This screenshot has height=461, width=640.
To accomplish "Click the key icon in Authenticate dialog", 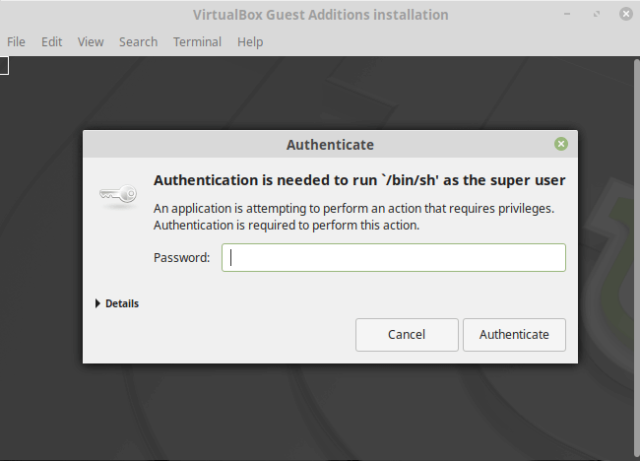I will pos(119,196).
